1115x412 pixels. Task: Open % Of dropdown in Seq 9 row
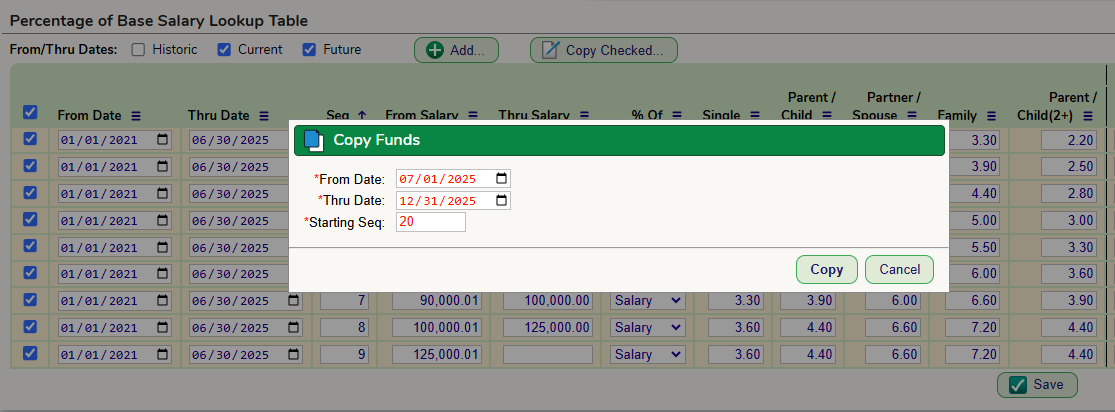coord(648,354)
